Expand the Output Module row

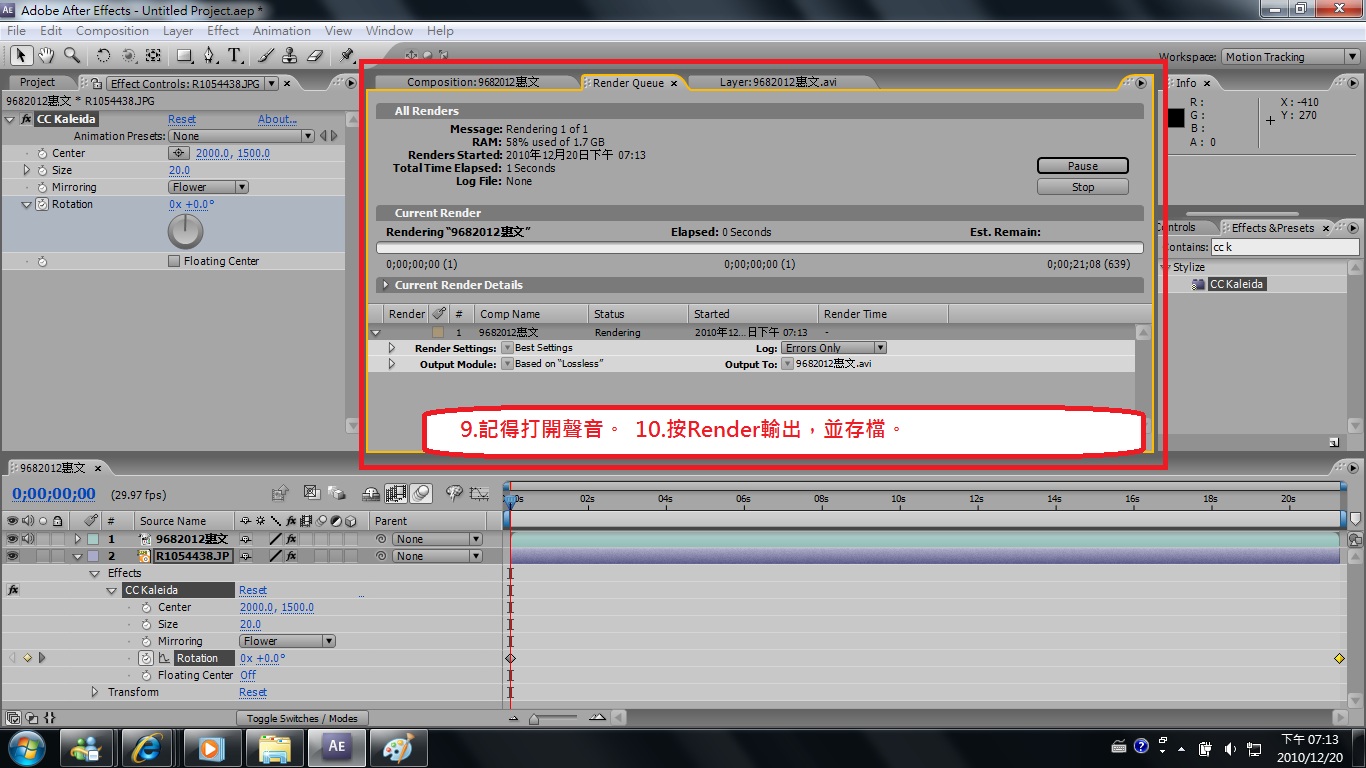coord(392,364)
